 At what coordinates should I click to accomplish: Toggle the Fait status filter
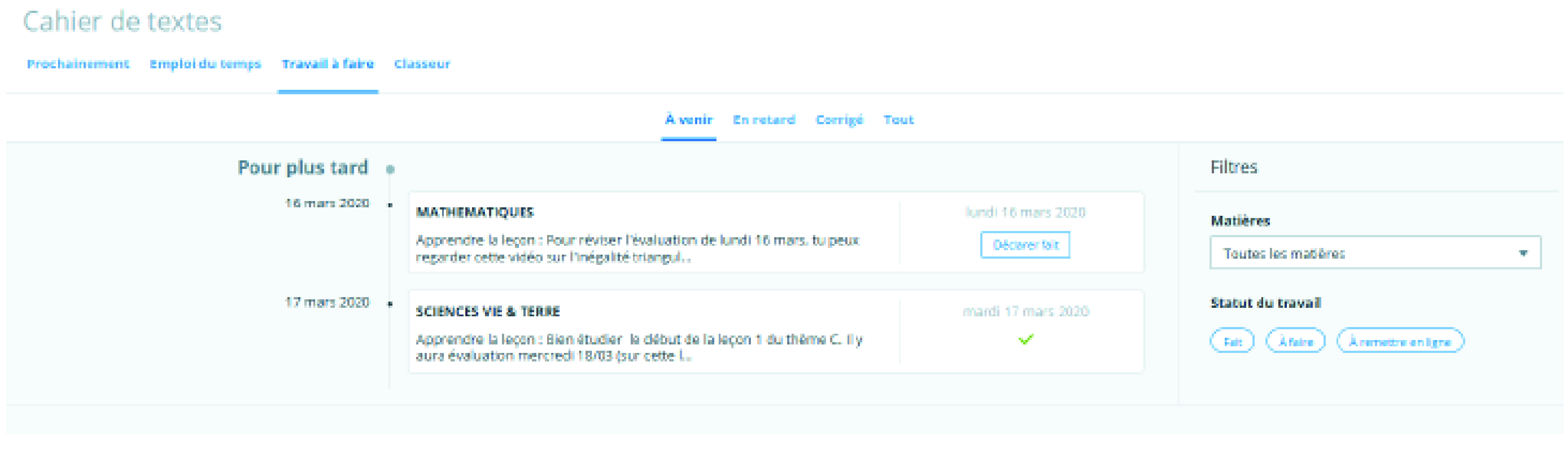click(x=1231, y=341)
